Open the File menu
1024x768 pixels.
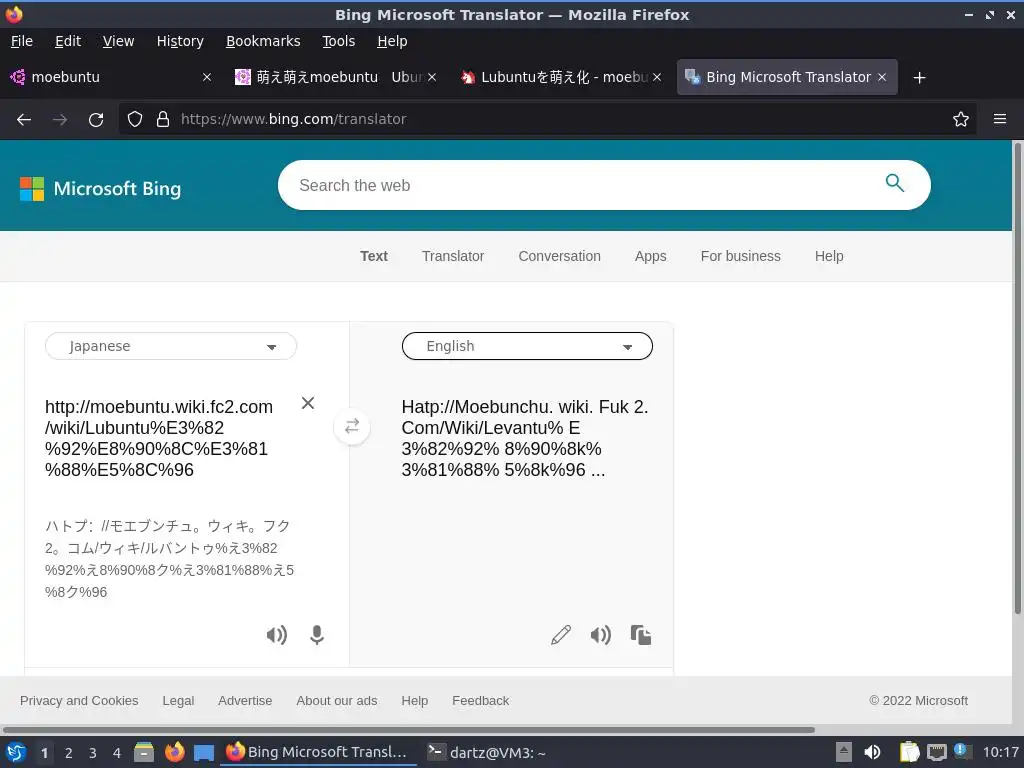(22, 41)
